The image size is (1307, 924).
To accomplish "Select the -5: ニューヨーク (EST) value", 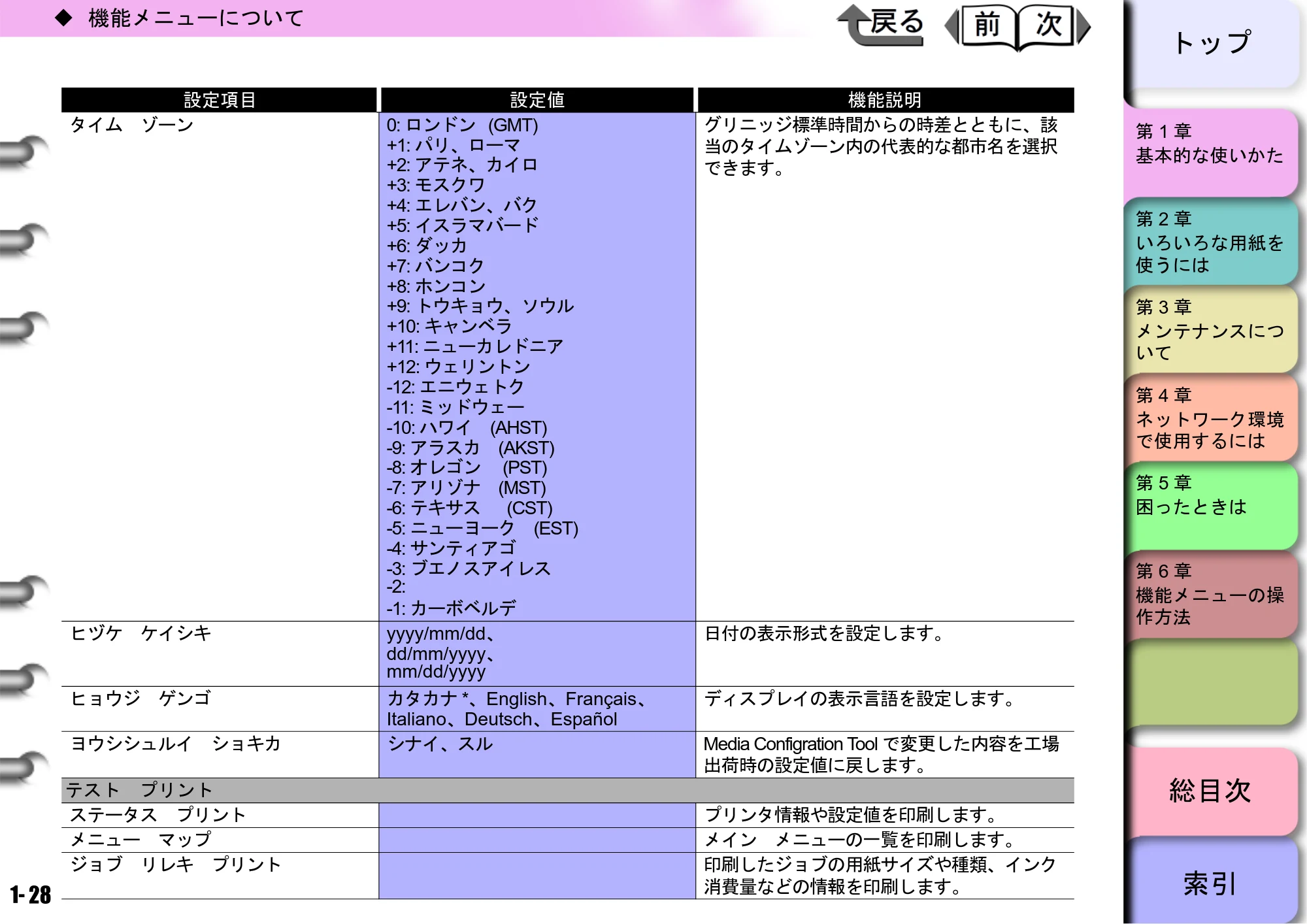I will tap(482, 528).
